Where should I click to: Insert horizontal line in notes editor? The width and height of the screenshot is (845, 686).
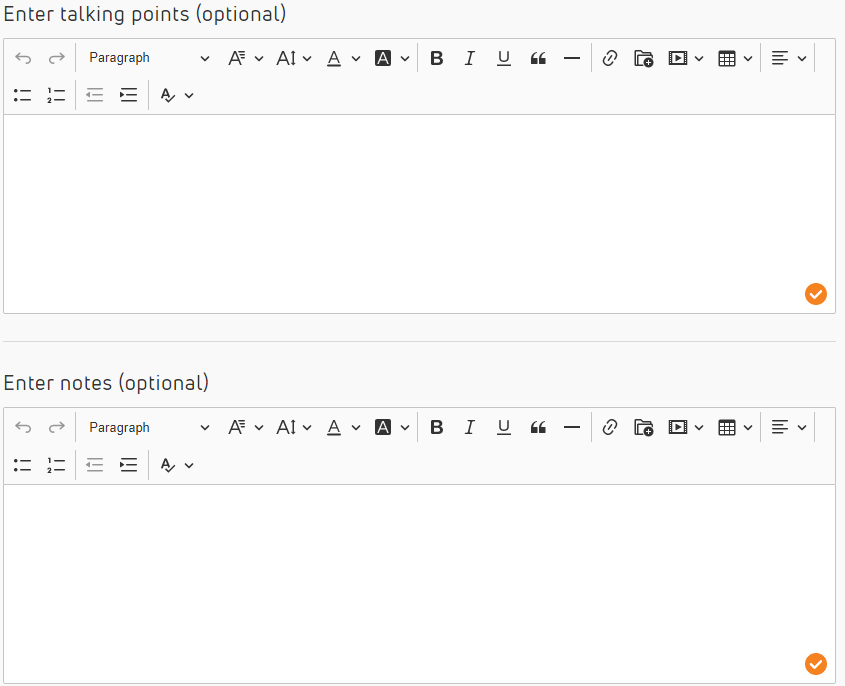572,427
